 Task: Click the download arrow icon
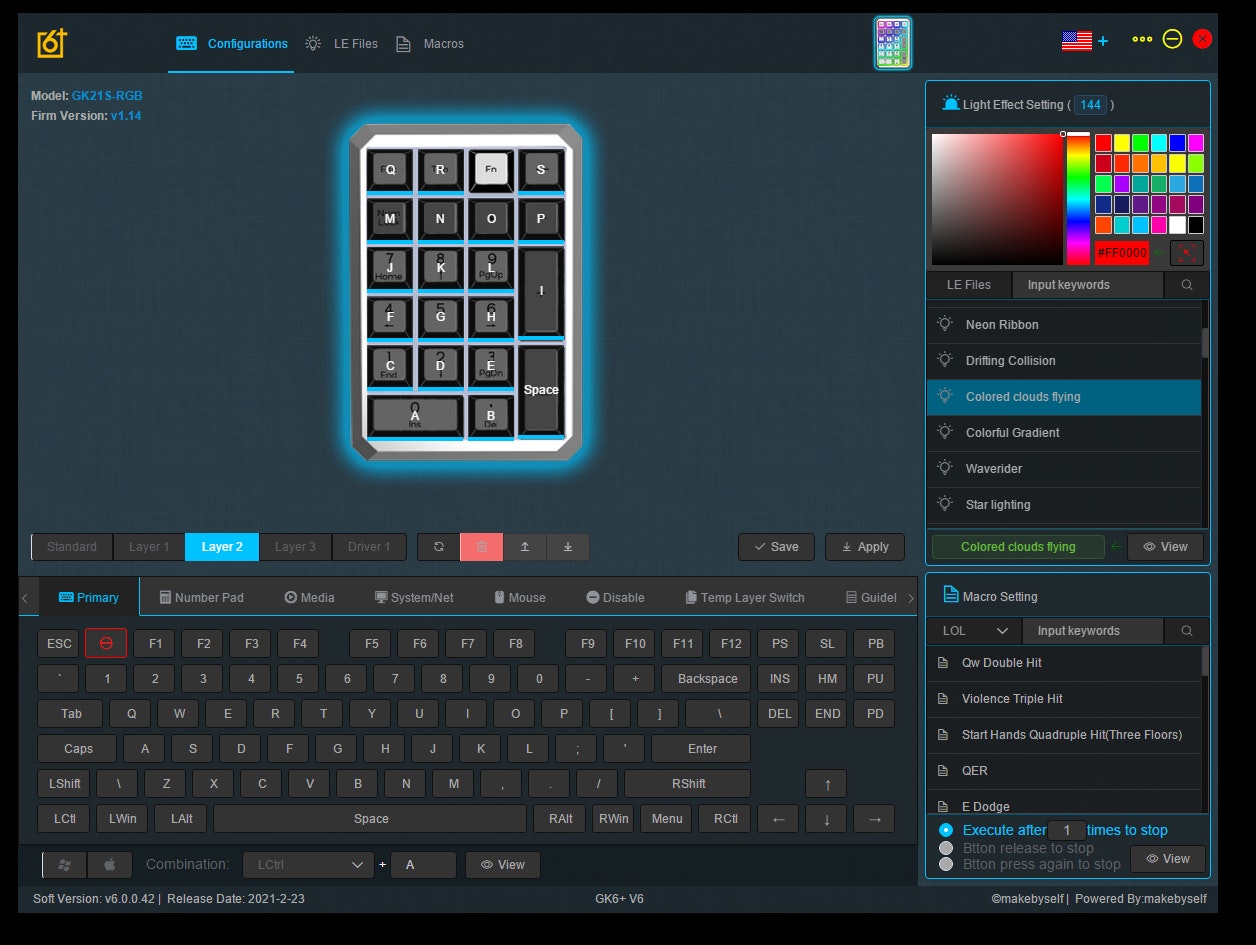pos(567,547)
